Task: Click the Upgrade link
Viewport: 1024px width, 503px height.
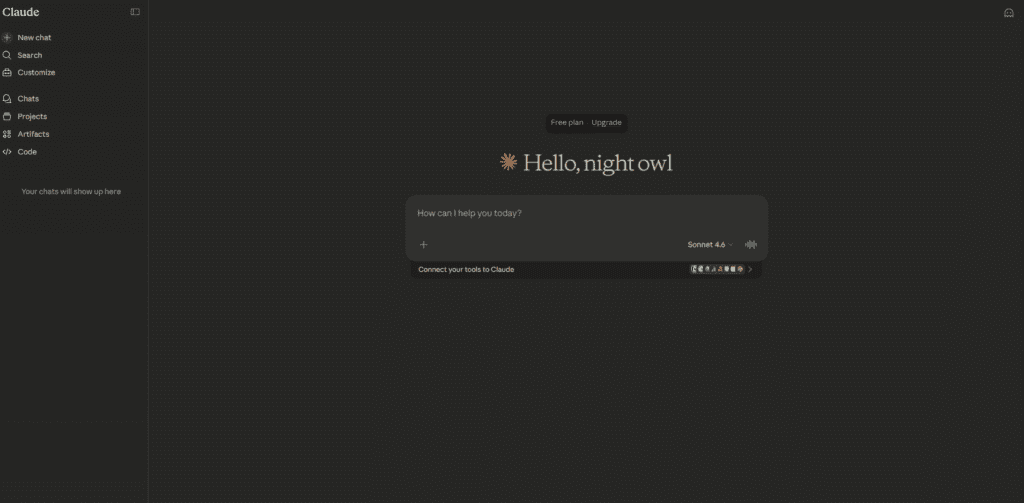Action: click(606, 123)
